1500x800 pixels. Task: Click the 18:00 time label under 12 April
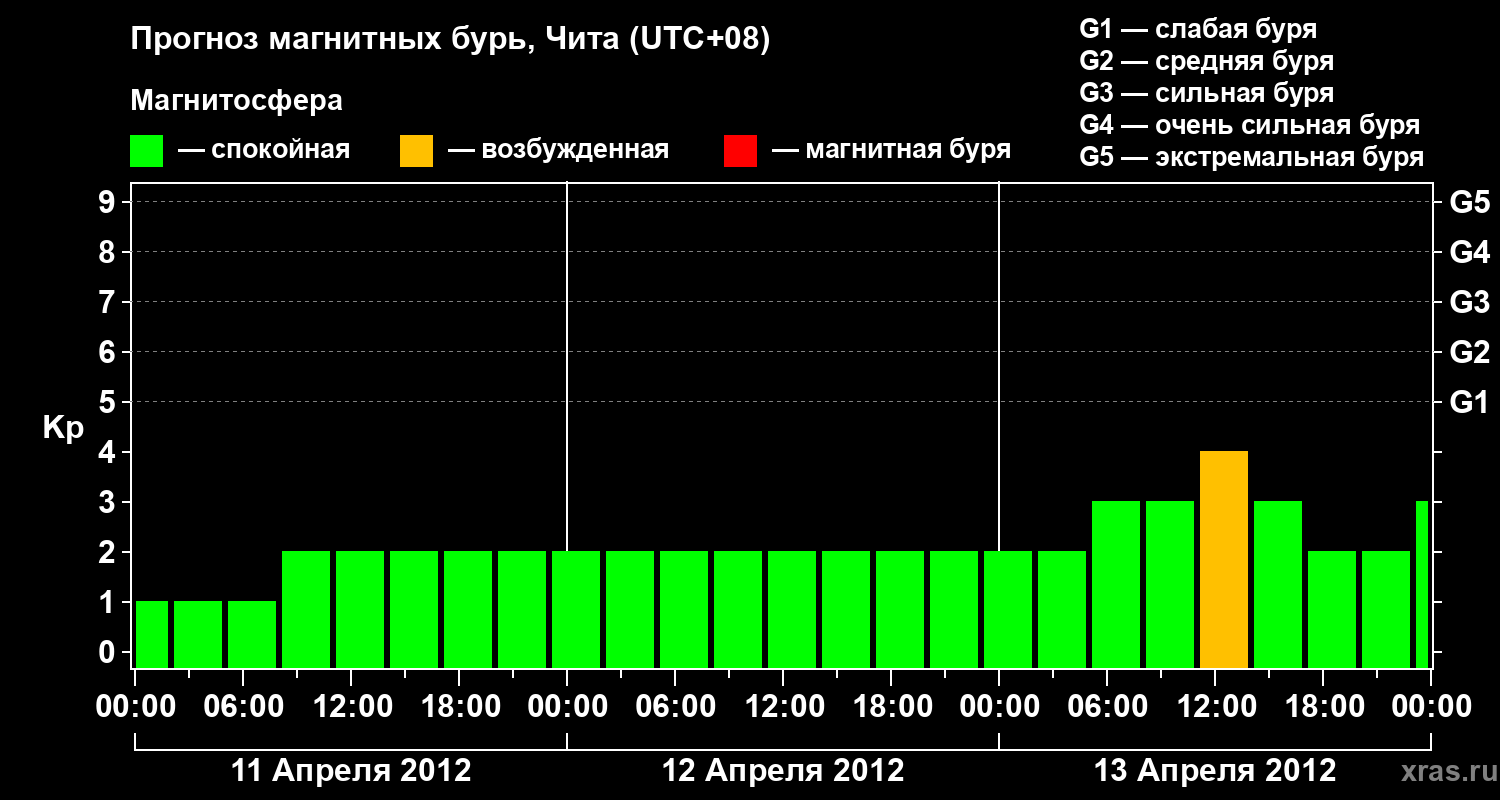coord(891,707)
